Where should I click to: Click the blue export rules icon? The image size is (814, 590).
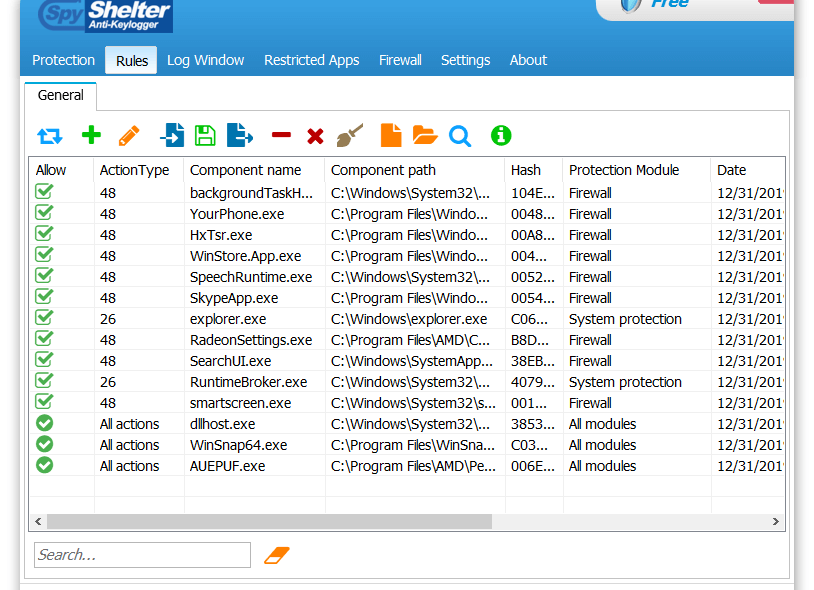pyautogui.click(x=240, y=135)
